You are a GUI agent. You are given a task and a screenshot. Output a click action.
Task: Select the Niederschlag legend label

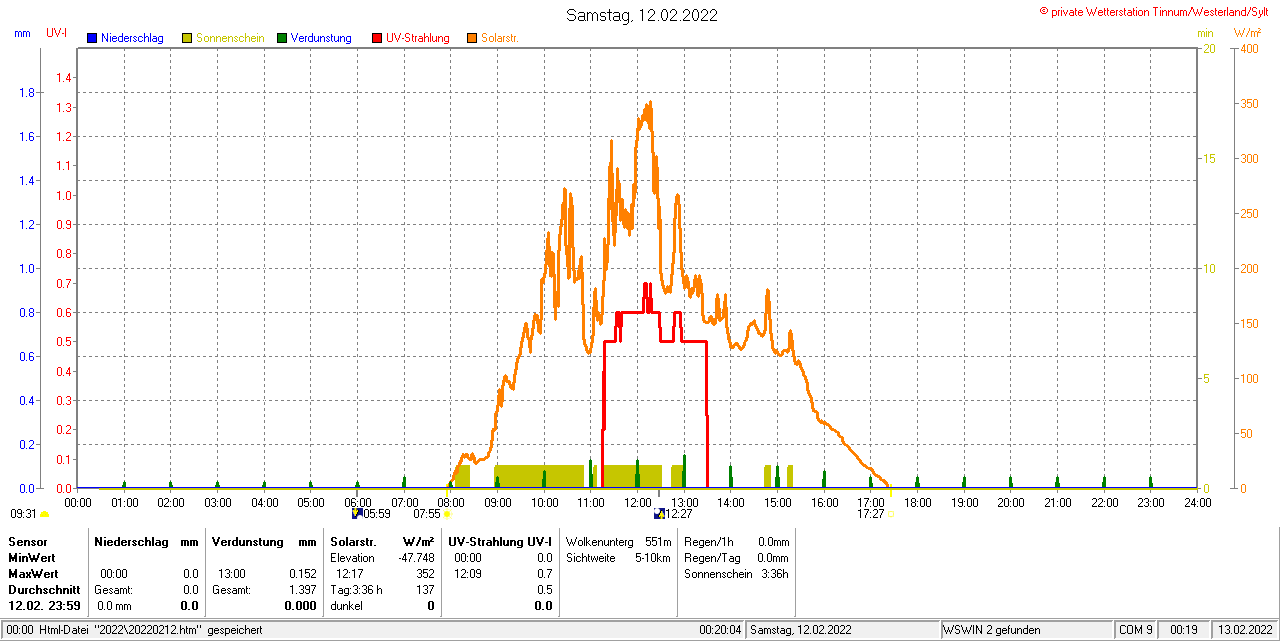click(x=132, y=38)
